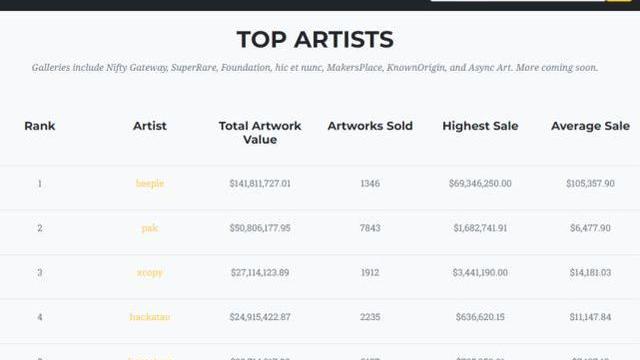Sort table by Rank column header
This screenshot has width=640, height=360.
point(40,126)
